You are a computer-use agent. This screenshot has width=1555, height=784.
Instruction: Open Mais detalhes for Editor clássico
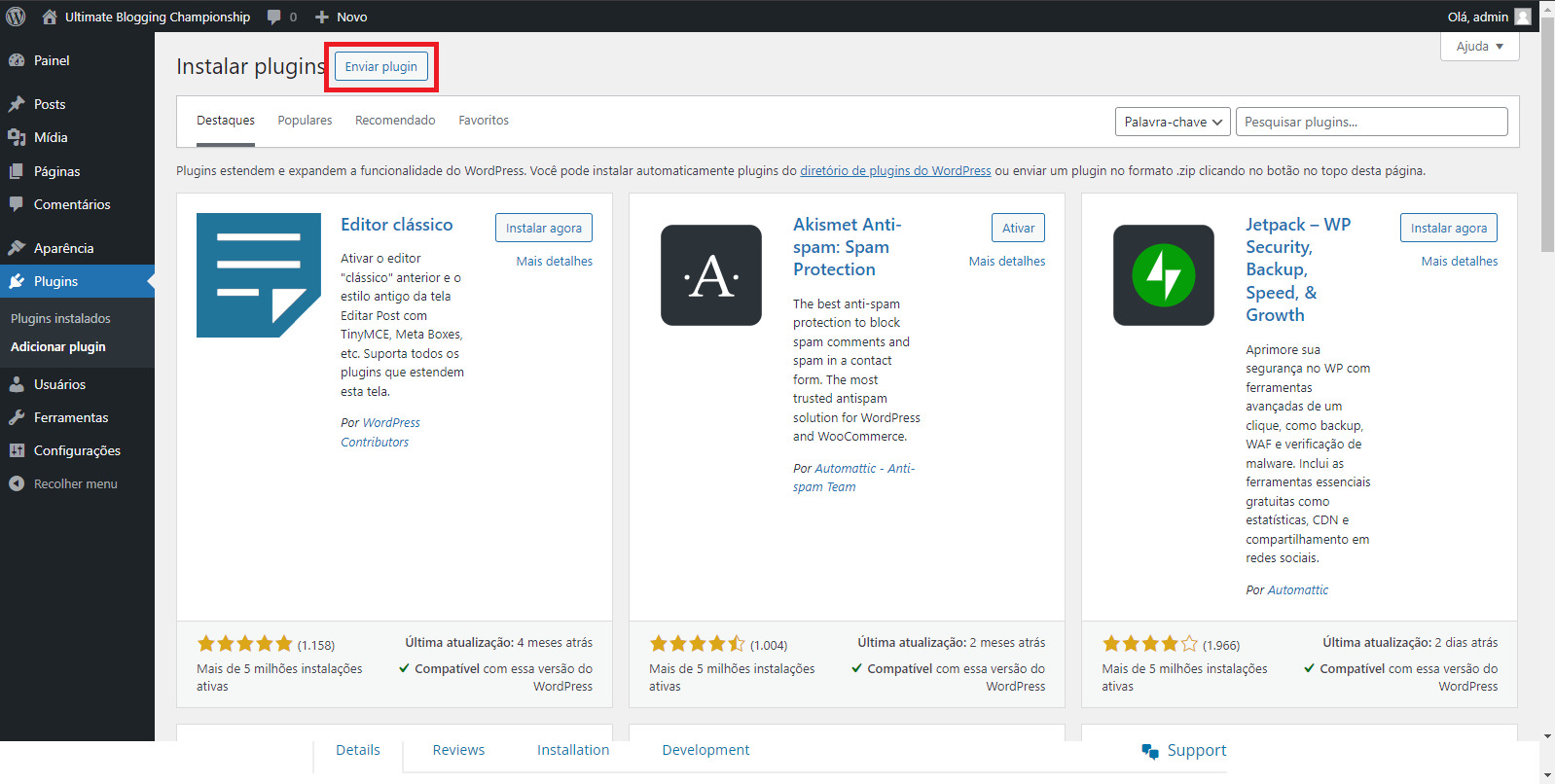pyautogui.click(x=555, y=261)
